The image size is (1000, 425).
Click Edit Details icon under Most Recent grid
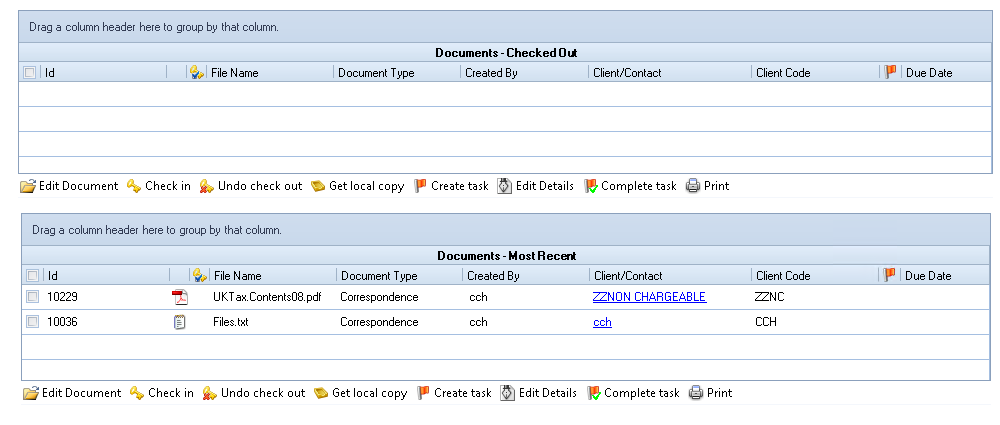[508, 393]
